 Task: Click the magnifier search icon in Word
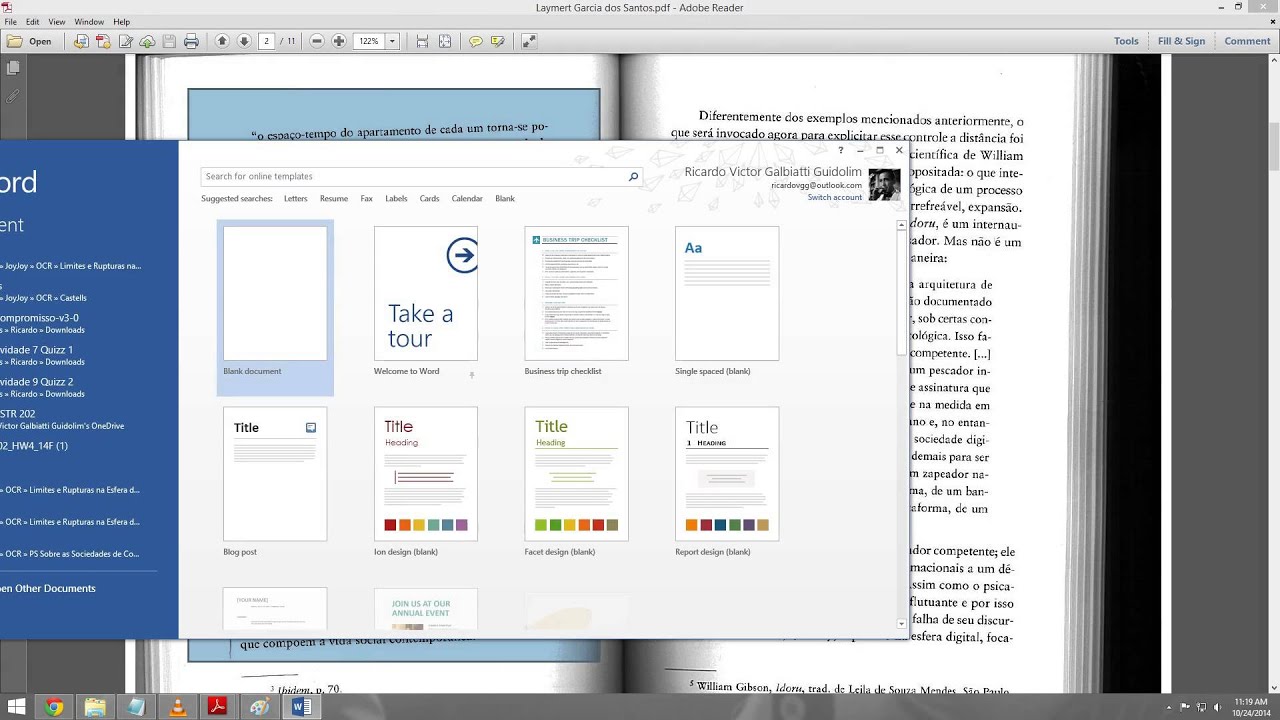[633, 176]
